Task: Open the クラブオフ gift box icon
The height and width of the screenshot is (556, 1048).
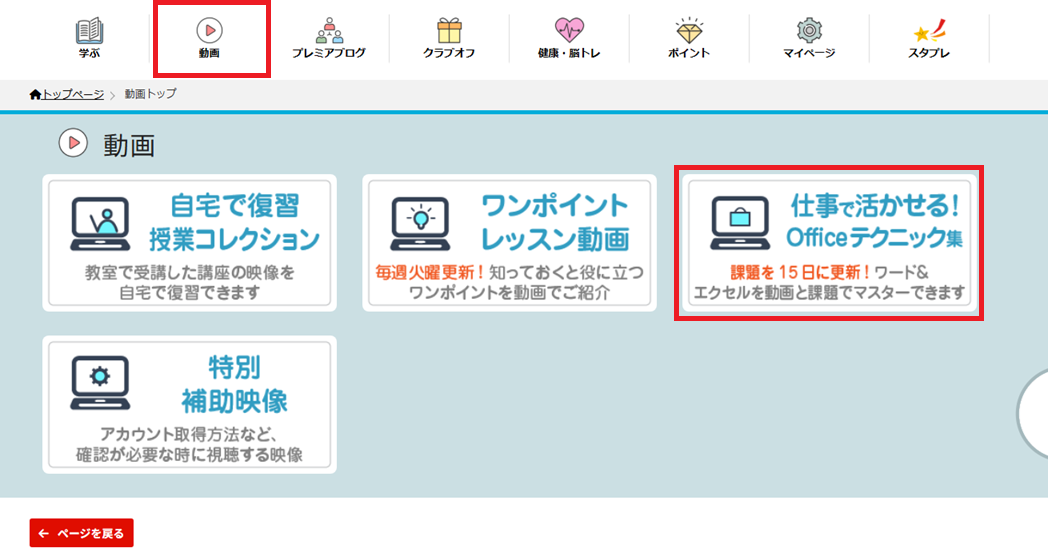Action: 449,30
